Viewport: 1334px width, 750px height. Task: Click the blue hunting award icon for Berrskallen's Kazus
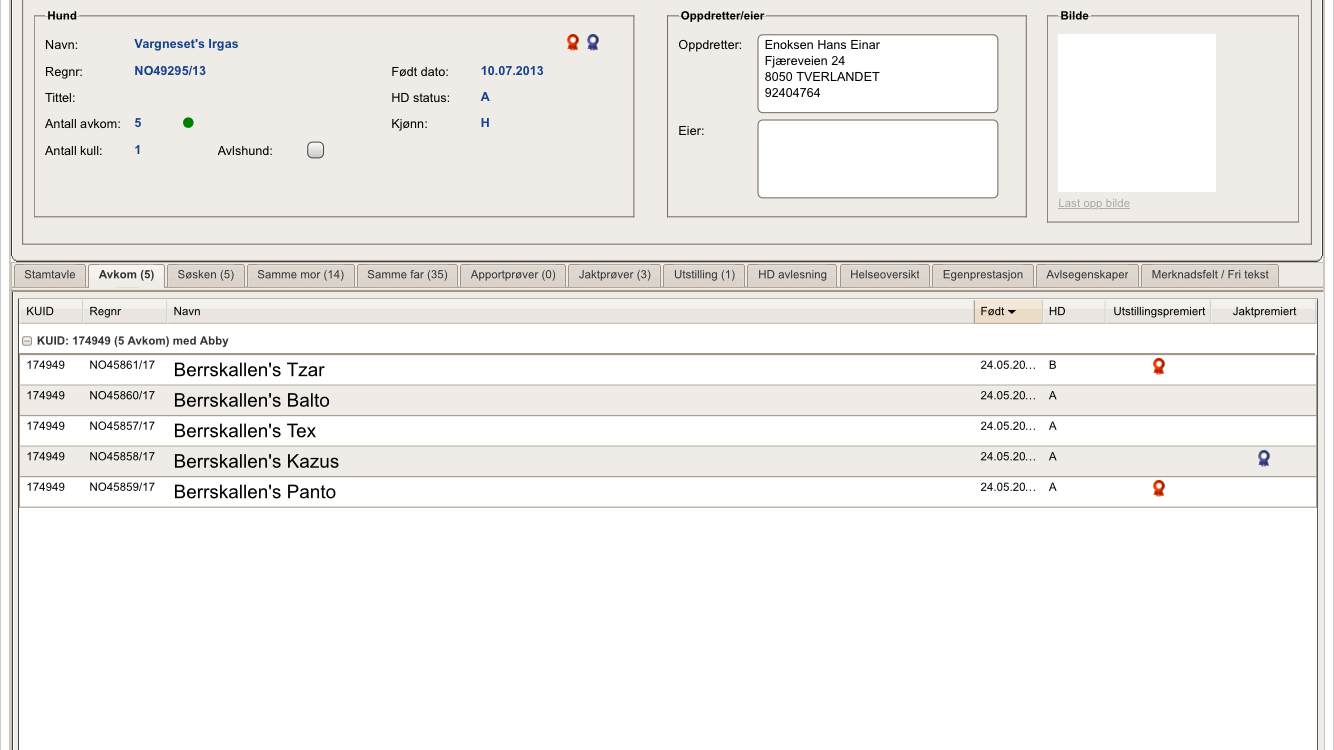pos(1264,458)
